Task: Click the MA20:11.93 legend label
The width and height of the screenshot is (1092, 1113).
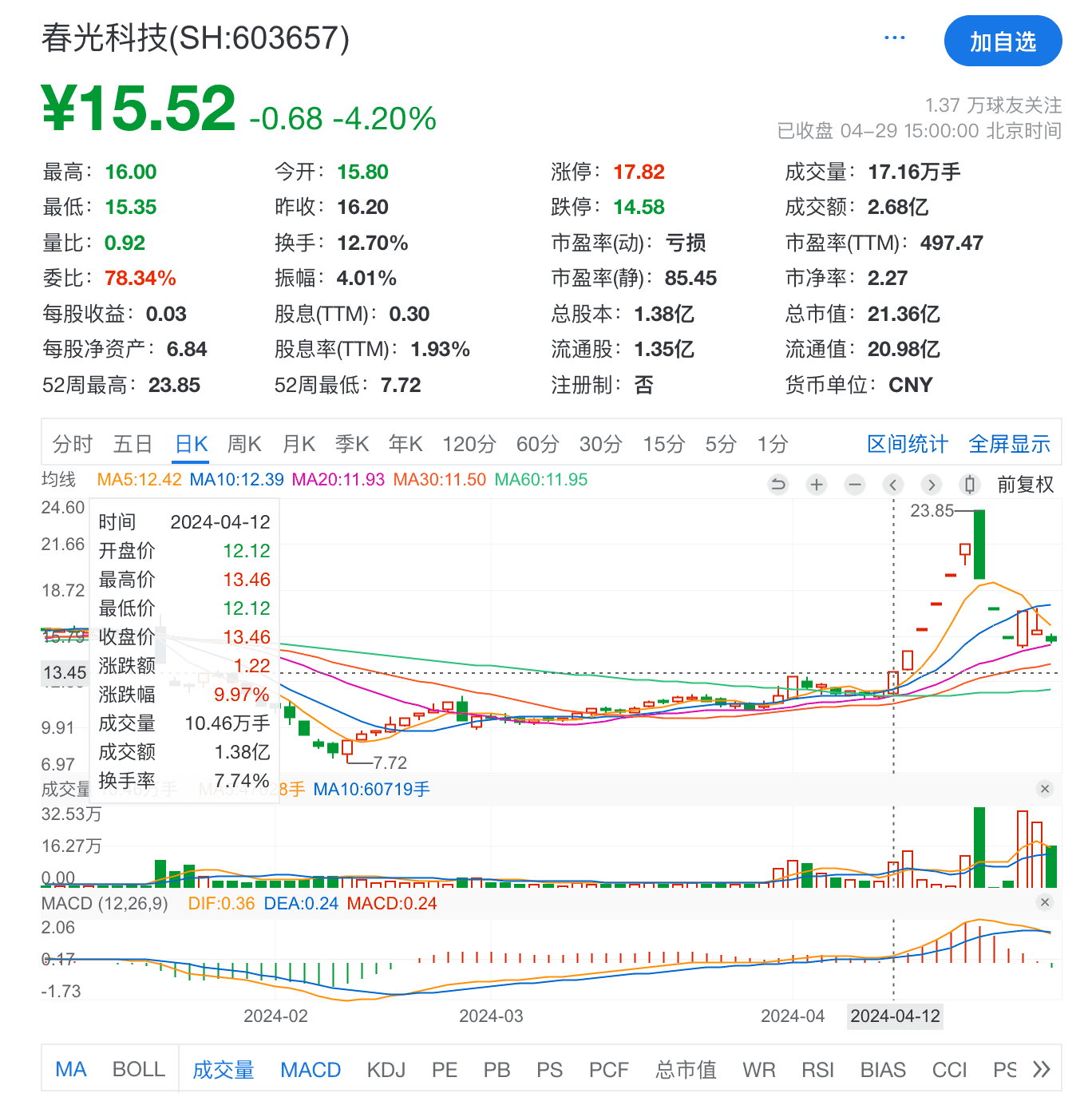Action: [338, 480]
